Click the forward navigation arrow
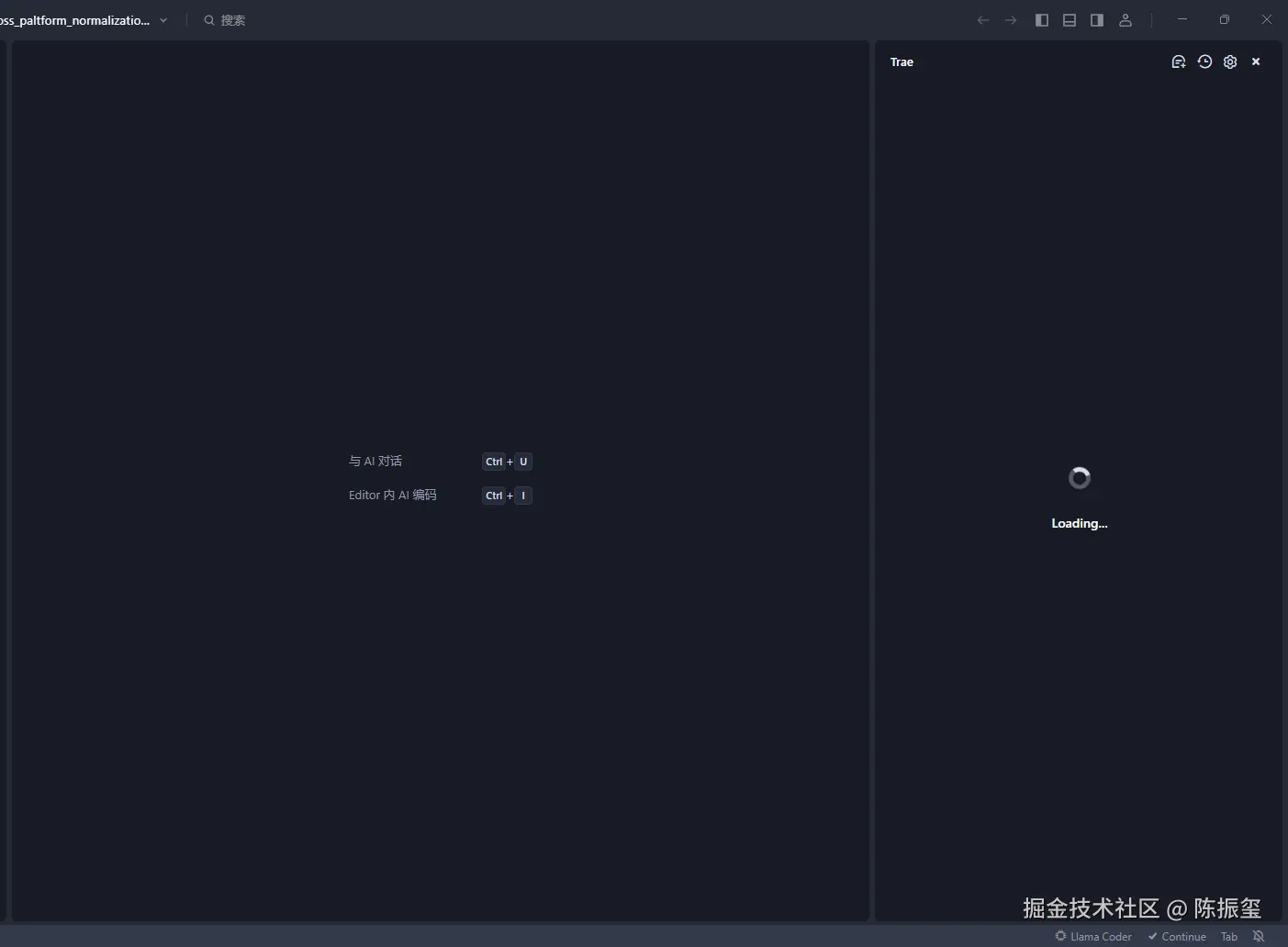 [1011, 19]
